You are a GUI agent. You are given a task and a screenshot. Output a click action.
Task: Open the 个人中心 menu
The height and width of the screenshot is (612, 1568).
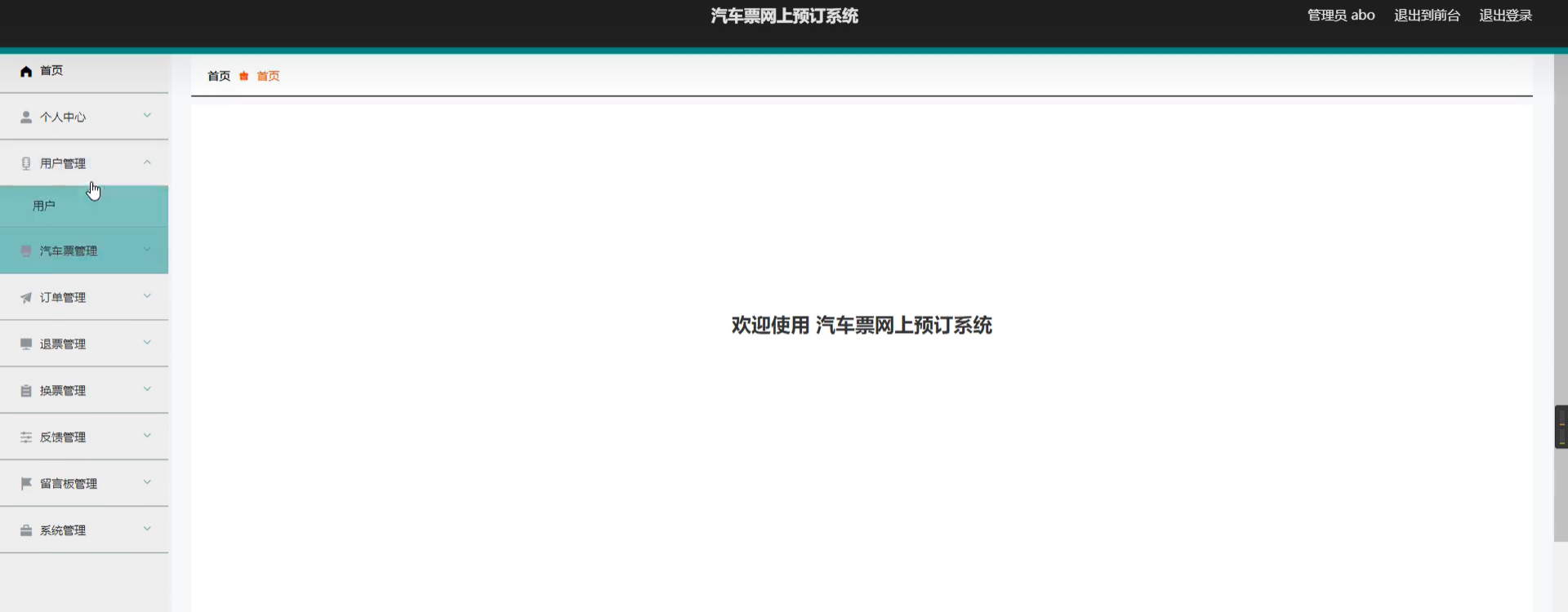tap(84, 117)
